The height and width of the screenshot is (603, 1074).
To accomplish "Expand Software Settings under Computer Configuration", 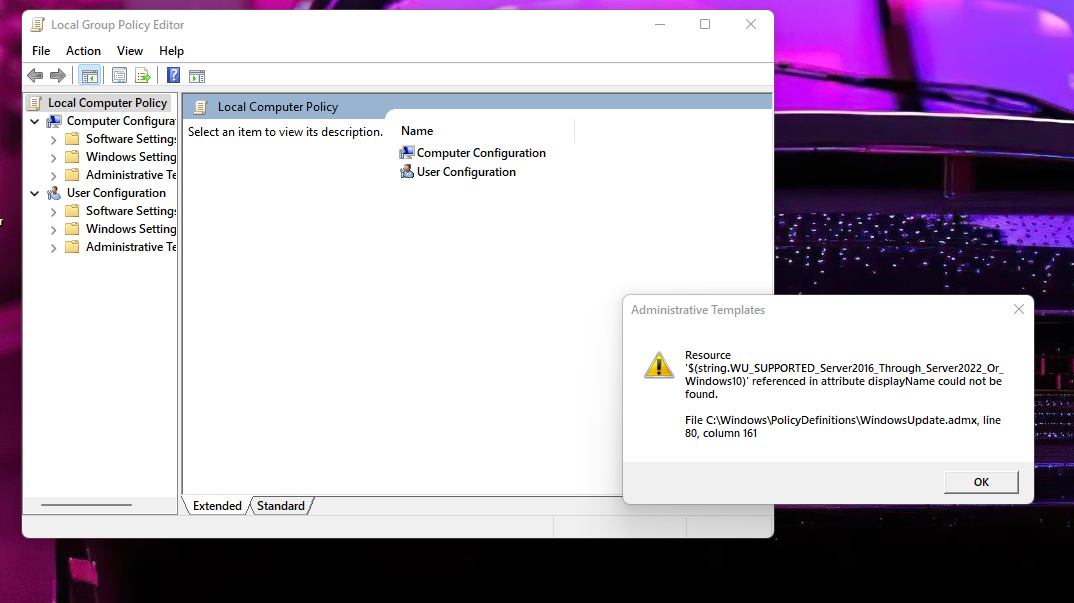I will pyautogui.click(x=54, y=140).
